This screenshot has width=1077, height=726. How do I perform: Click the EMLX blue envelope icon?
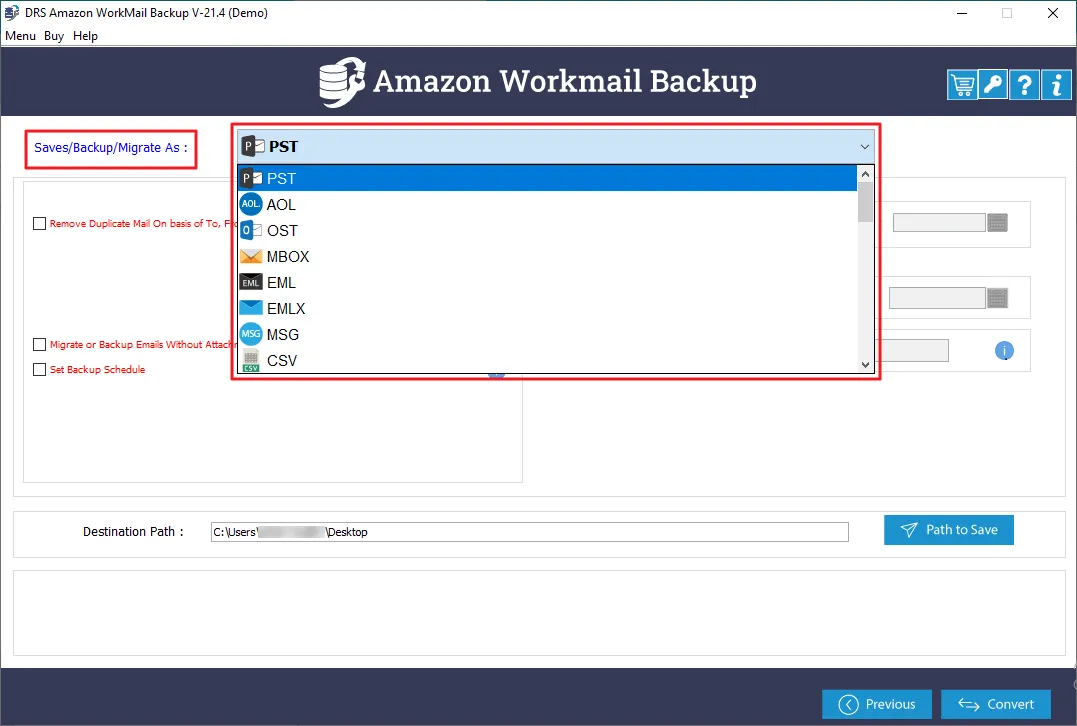point(251,308)
